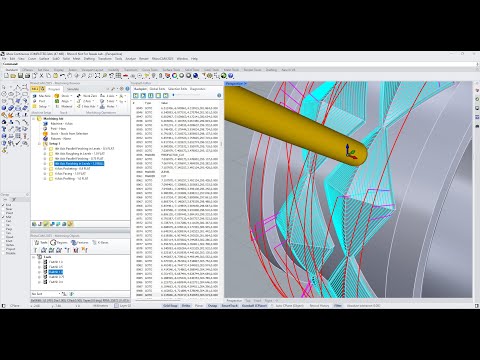Select the 4 Axis Facing operation
The width and height of the screenshot is (480, 360).
pyautogui.click(x=70, y=174)
